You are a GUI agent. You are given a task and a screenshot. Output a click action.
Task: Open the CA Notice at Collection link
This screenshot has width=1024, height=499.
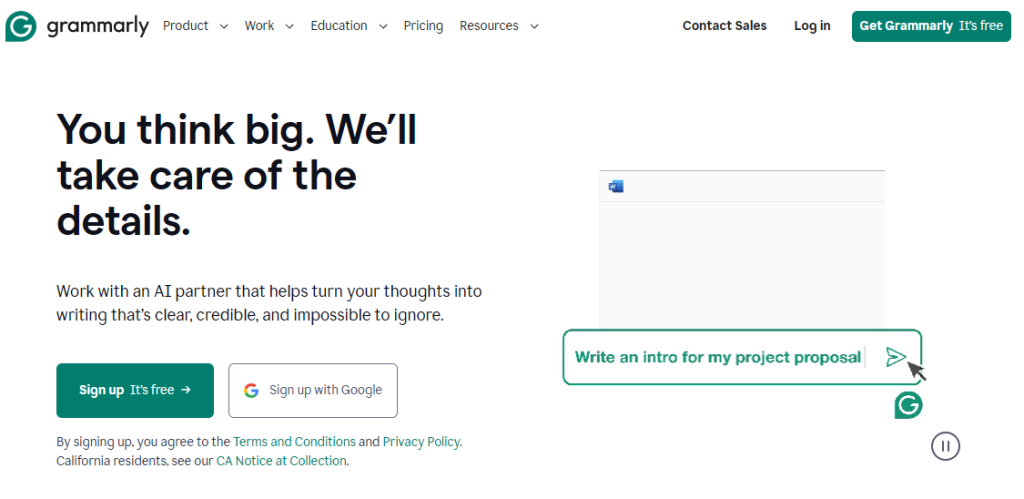281,461
